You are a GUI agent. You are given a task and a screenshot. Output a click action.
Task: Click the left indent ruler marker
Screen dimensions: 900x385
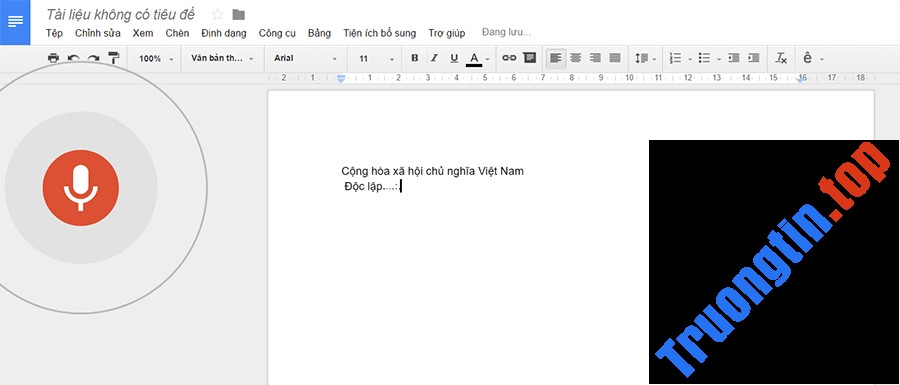pos(341,79)
